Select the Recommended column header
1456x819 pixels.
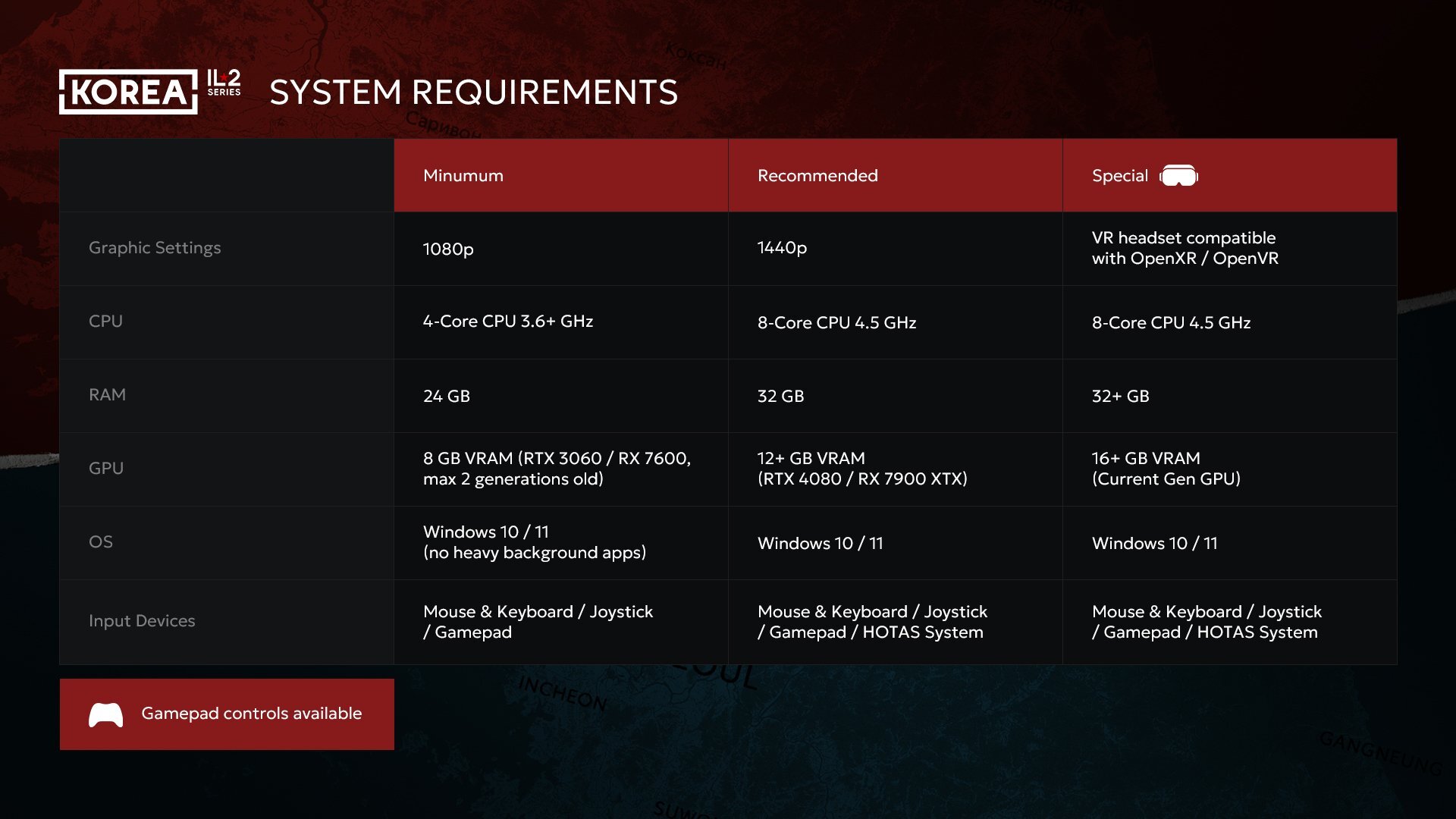pyautogui.click(x=817, y=176)
